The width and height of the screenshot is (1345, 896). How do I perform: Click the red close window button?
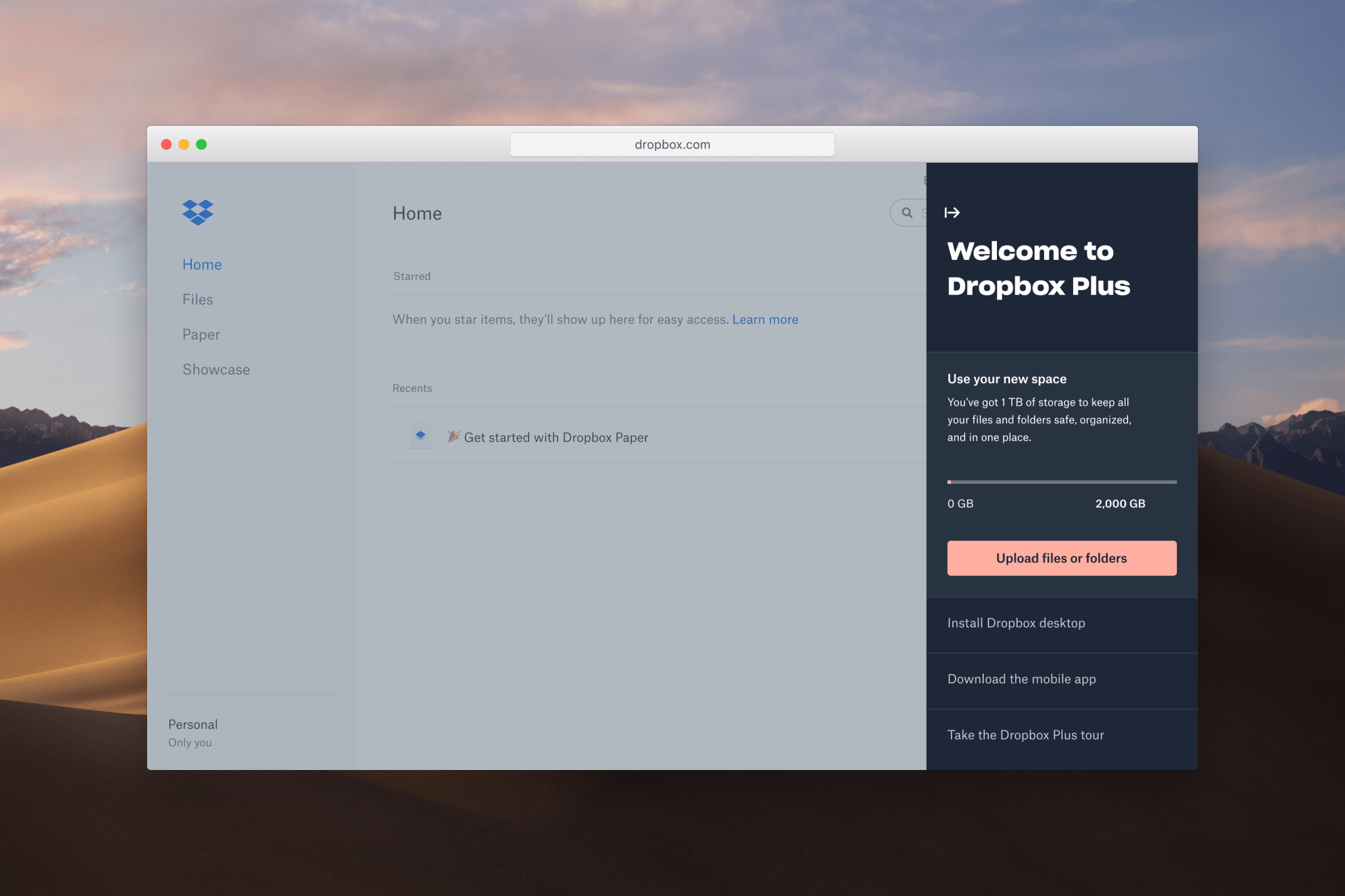166,144
